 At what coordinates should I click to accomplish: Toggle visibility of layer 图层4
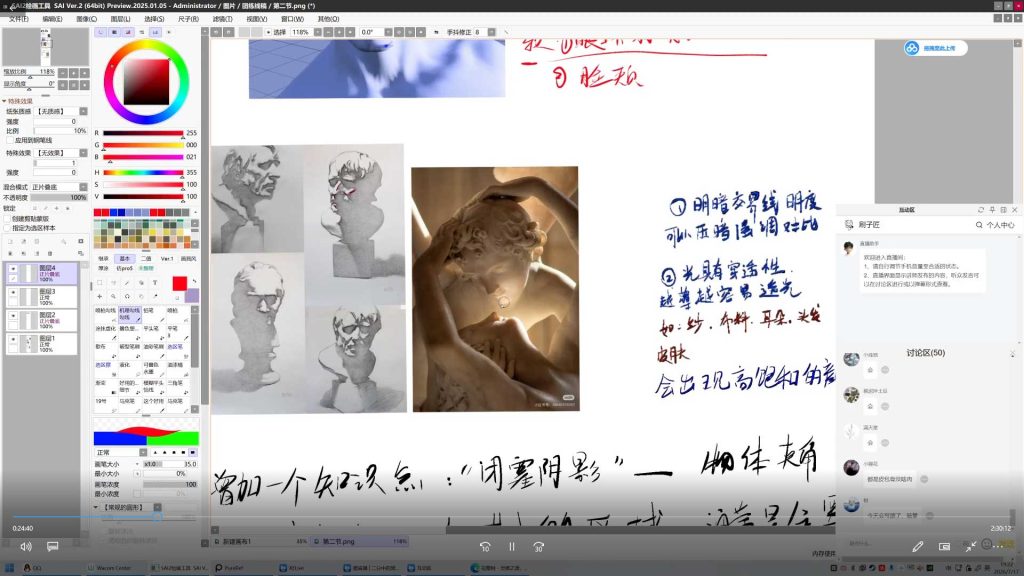click(x=12, y=268)
